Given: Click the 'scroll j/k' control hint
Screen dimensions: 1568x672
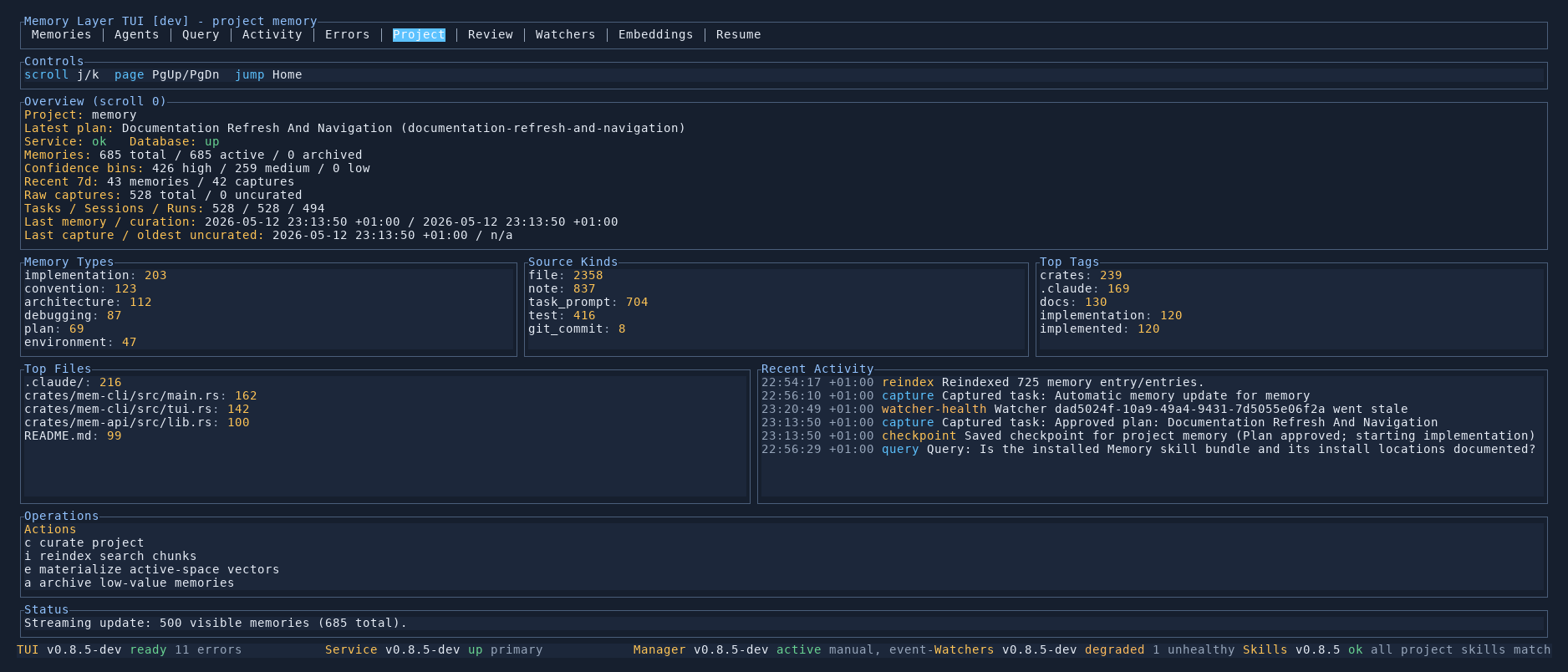Looking at the screenshot, I should tap(62, 74).
